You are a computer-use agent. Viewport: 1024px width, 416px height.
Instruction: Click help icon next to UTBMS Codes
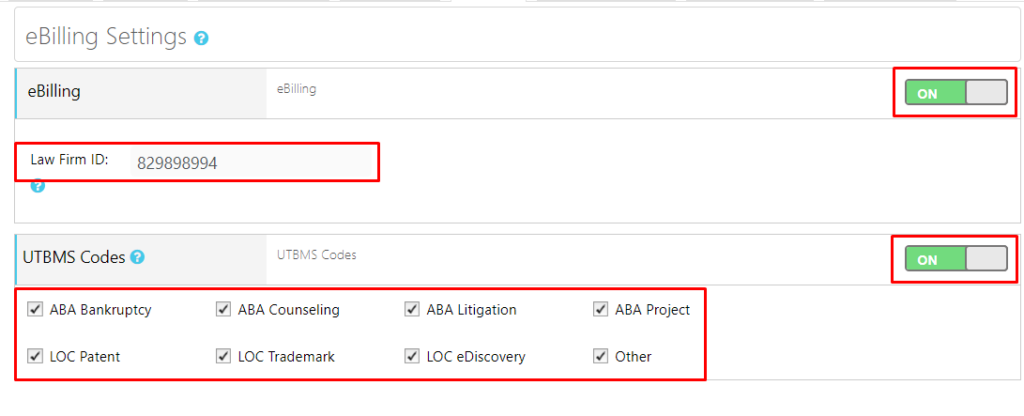[x=138, y=257]
